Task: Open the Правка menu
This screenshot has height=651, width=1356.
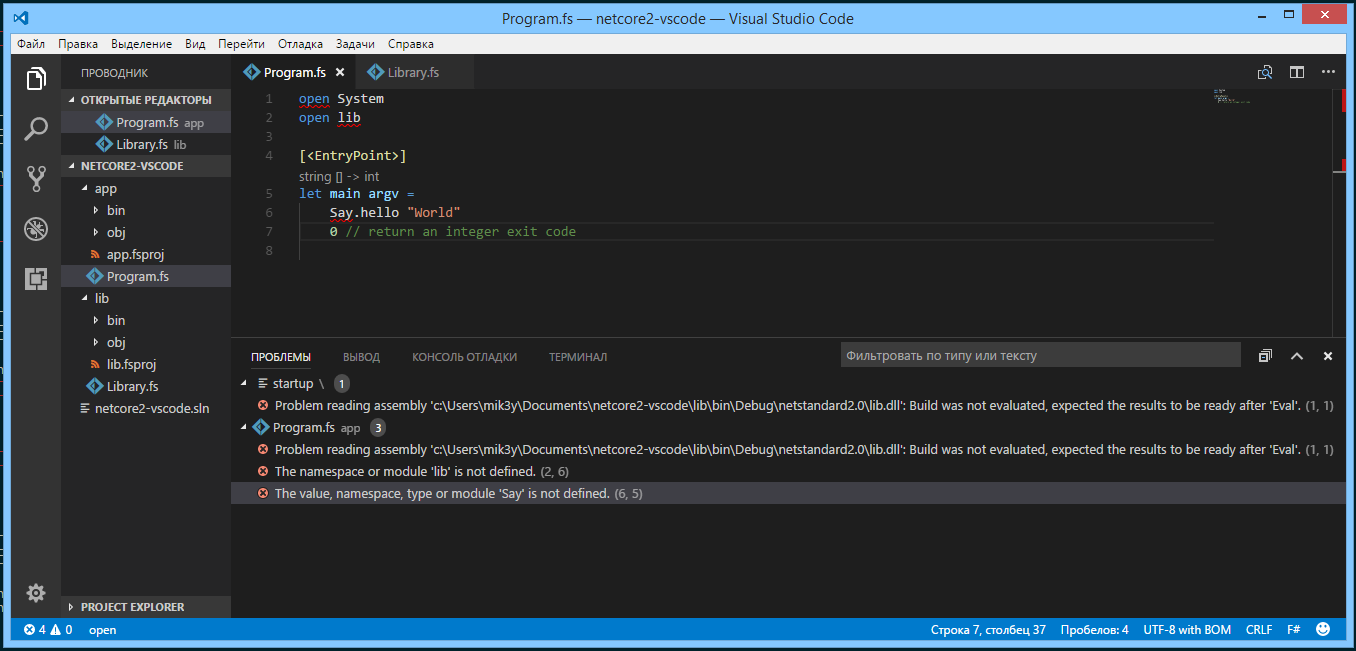Action: pyautogui.click(x=78, y=44)
